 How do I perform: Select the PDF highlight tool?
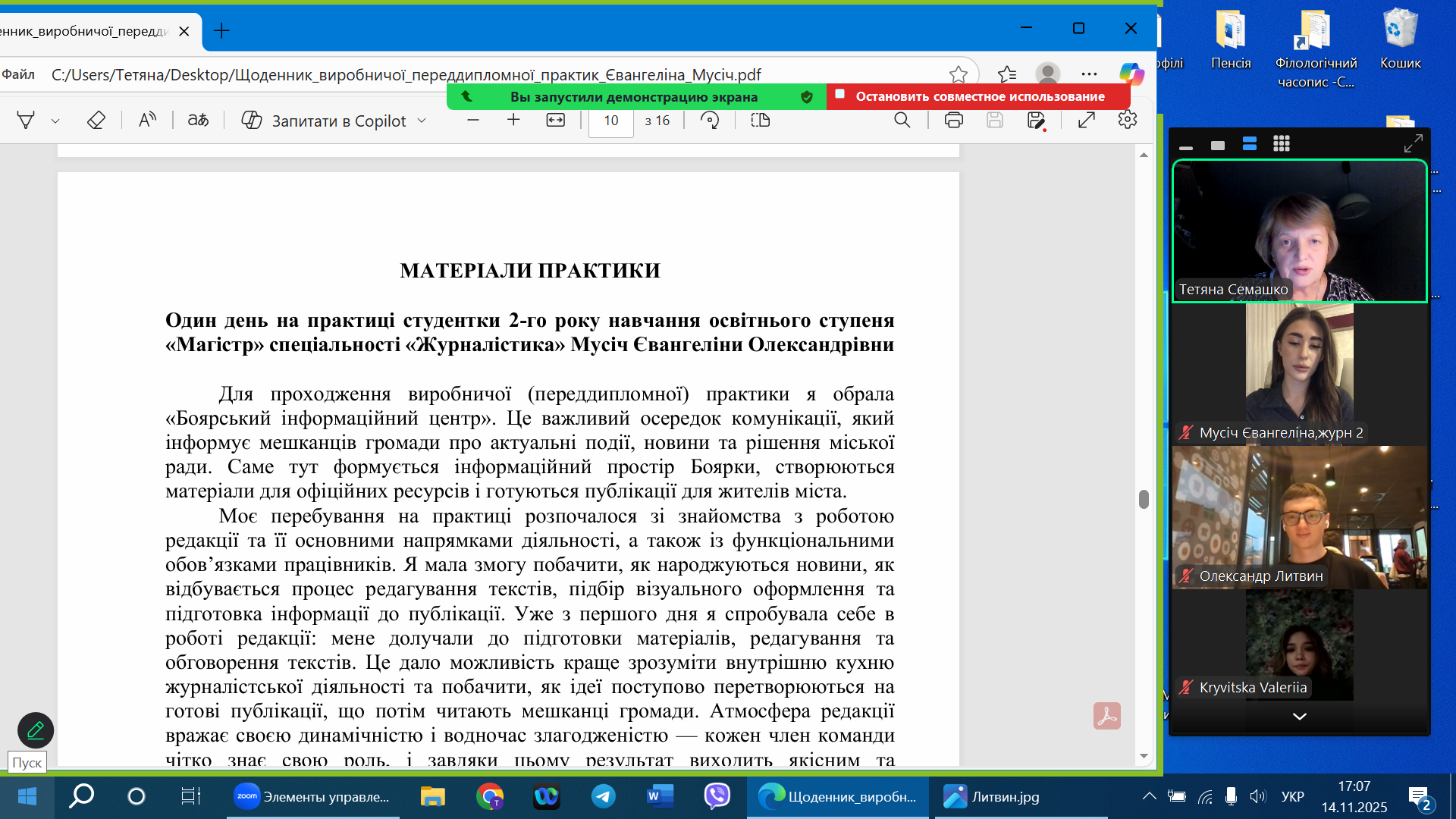(26, 121)
